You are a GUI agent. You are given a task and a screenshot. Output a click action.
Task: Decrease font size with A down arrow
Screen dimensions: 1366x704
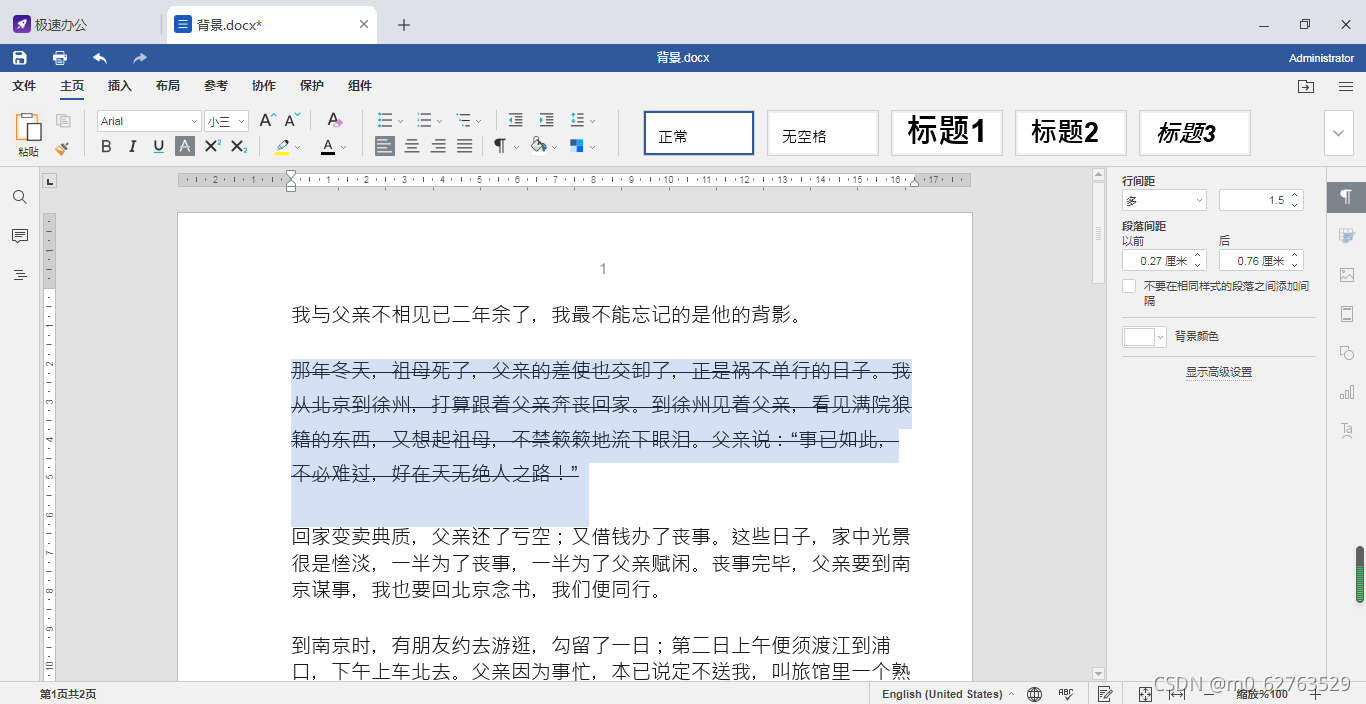(292, 120)
